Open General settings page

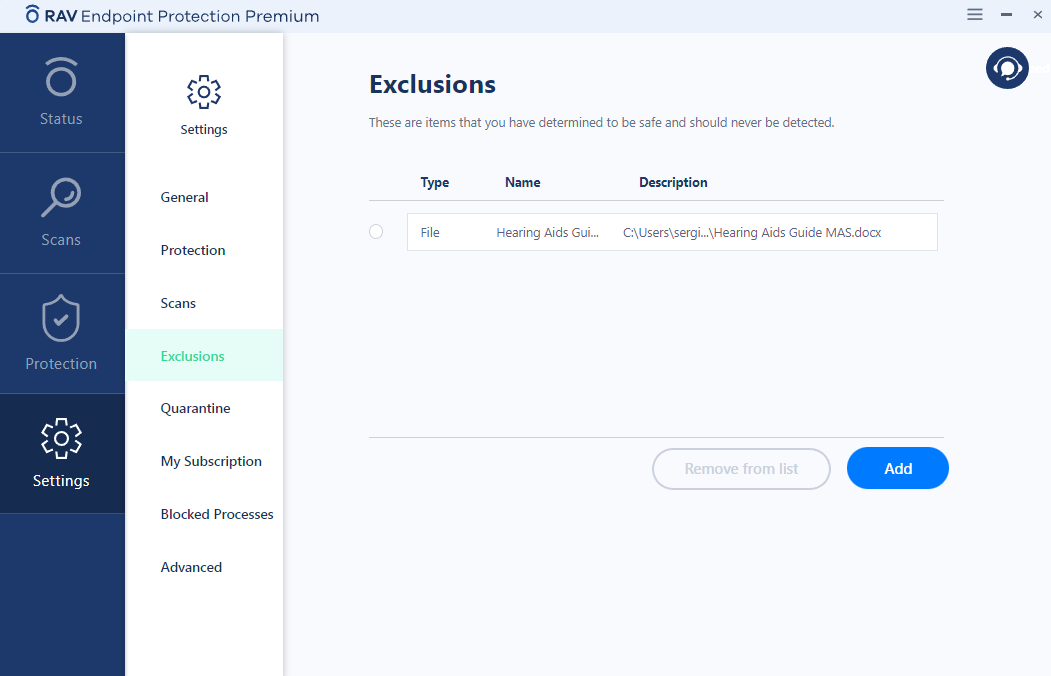[185, 198]
